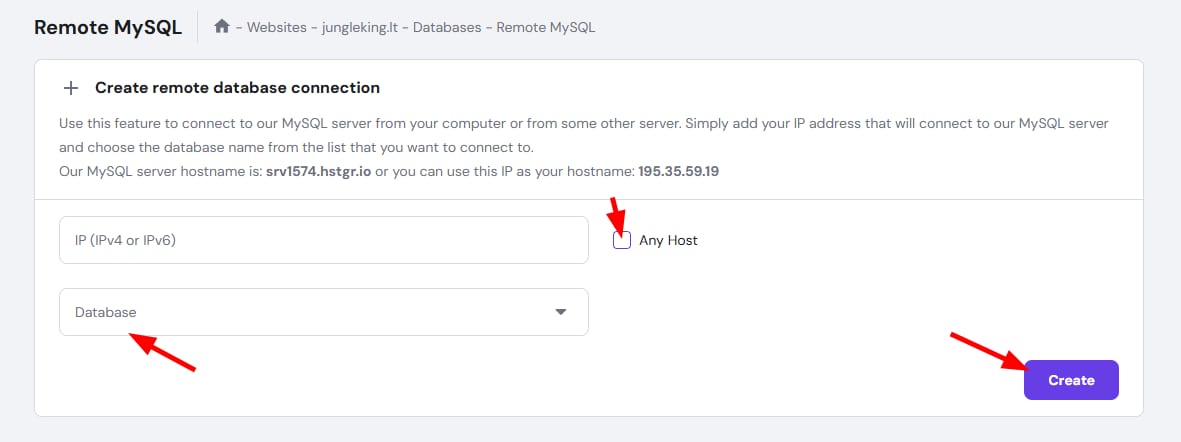
Task: Click the 'Use this feature' description paragraph
Action: pyautogui.click(x=584, y=135)
